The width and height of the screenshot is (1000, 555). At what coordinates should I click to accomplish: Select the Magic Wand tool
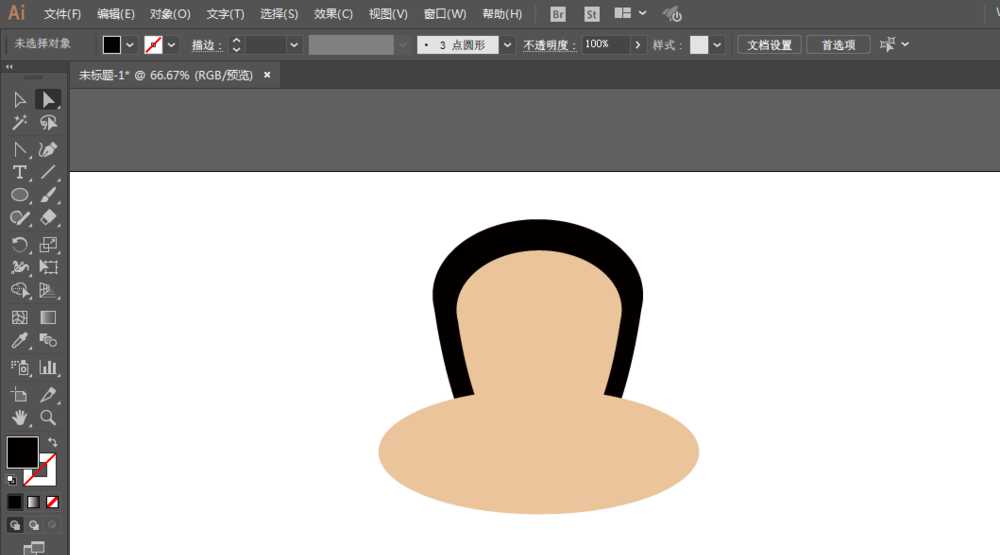pyautogui.click(x=19, y=123)
